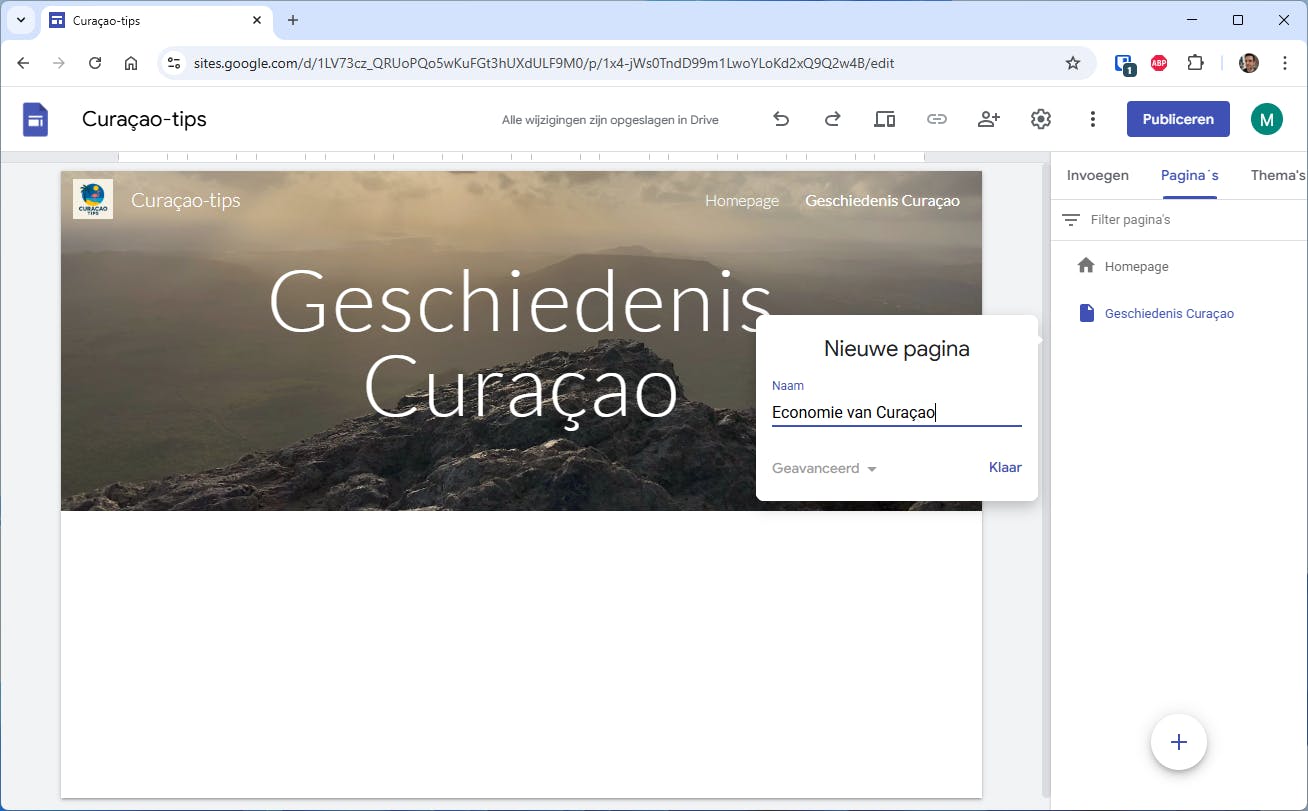Switch to the Invoegen tab
Image resolution: width=1308 pixels, height=811 pixels.
click(1098, 175)
